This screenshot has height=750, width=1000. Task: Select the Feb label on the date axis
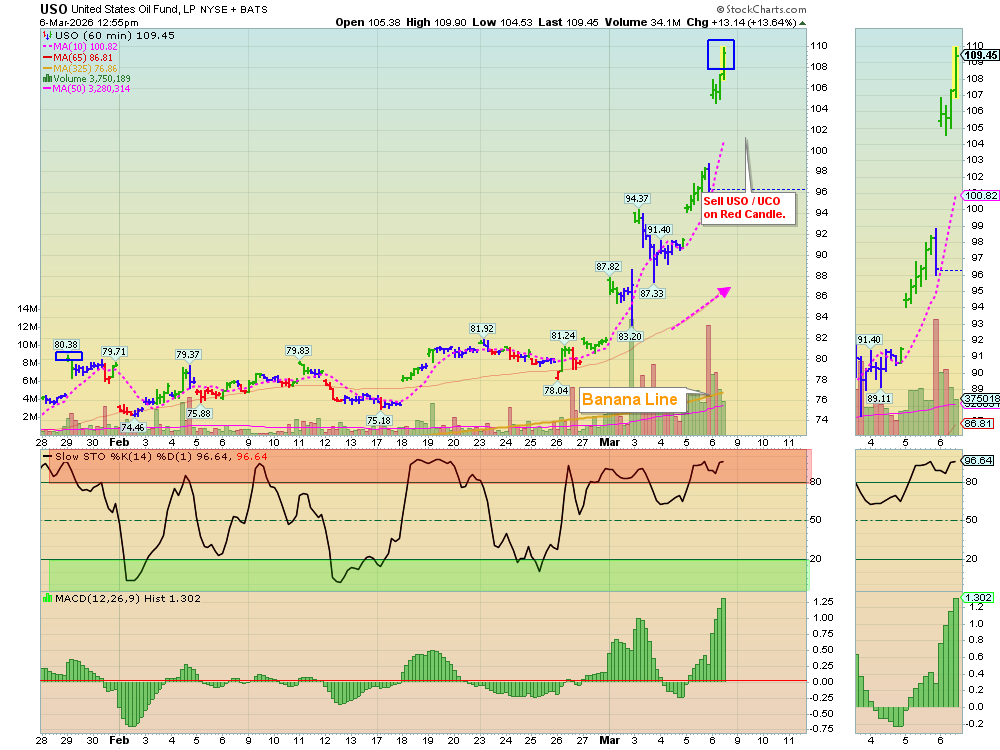[120, 441]
